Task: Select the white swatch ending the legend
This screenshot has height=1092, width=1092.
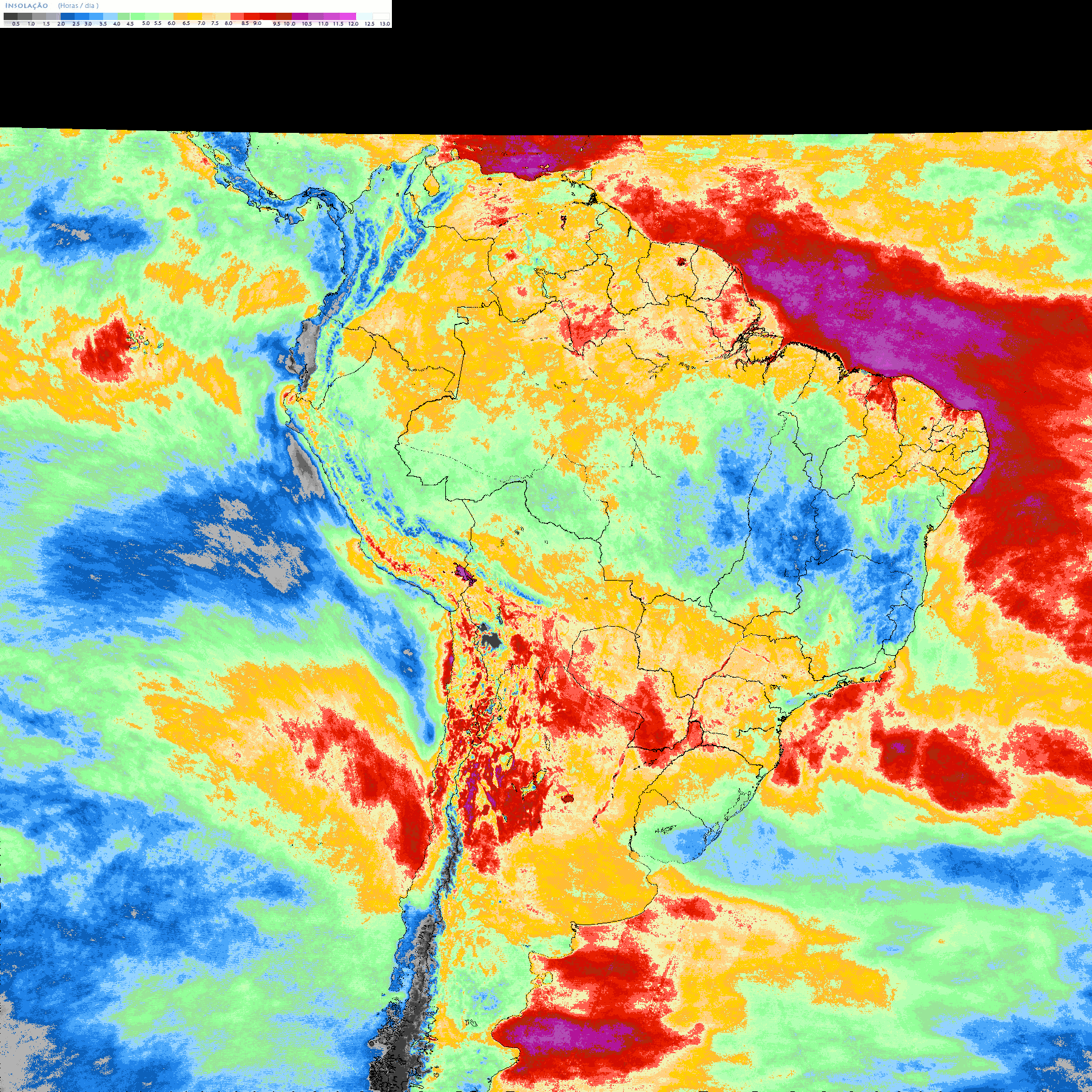Action: 381,16
